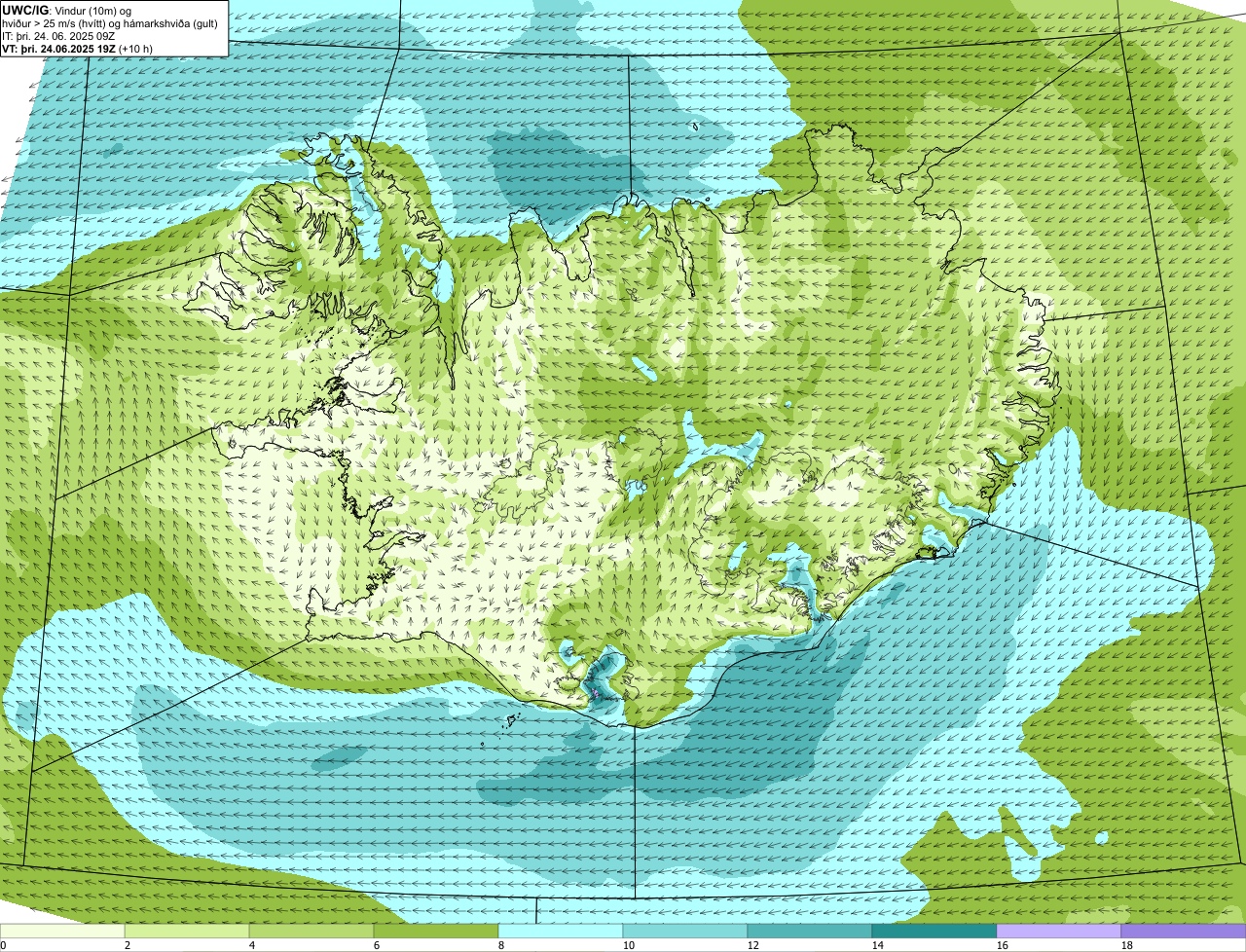
Task: Click the 6–8 m/s olive green legend swatch
Action: click(436, 932)
